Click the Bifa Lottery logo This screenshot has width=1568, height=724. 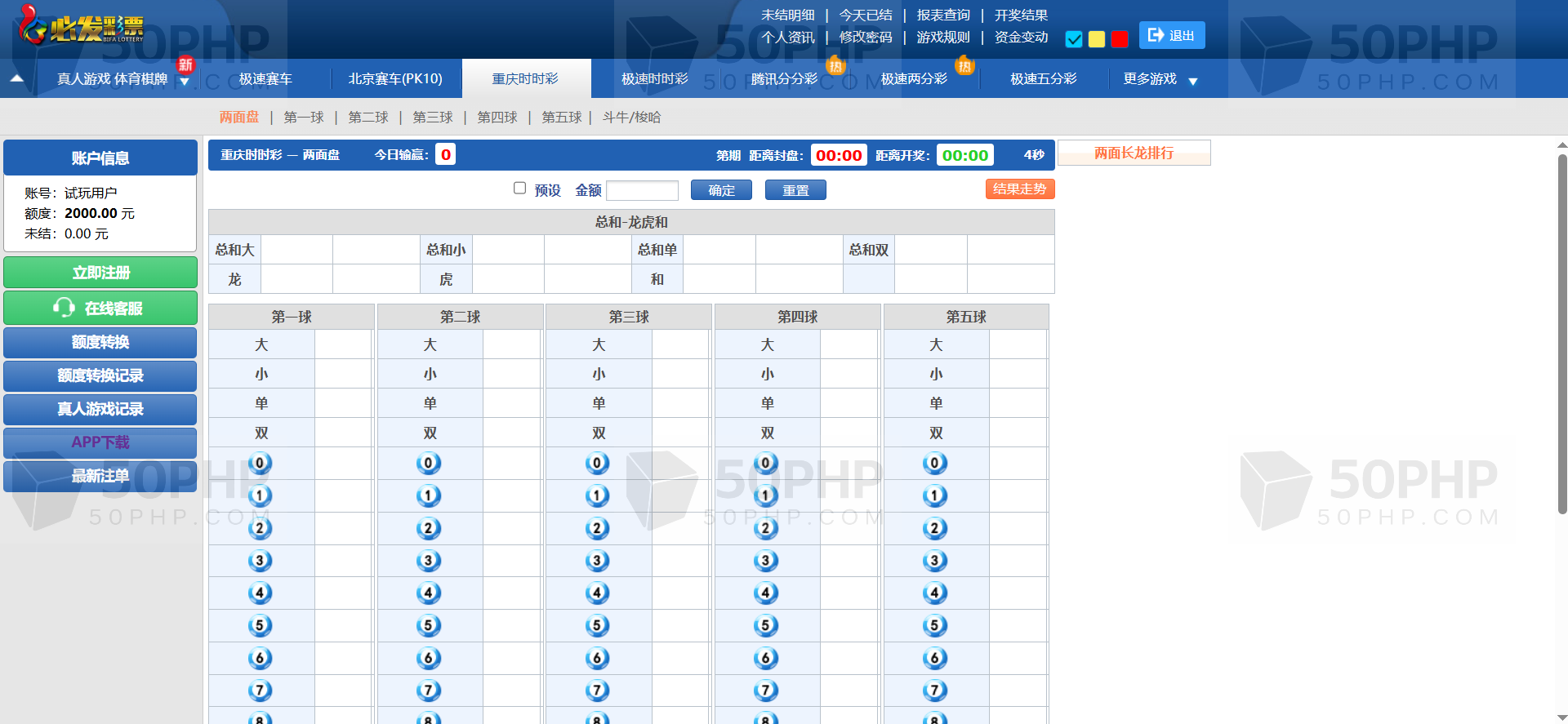82,26
